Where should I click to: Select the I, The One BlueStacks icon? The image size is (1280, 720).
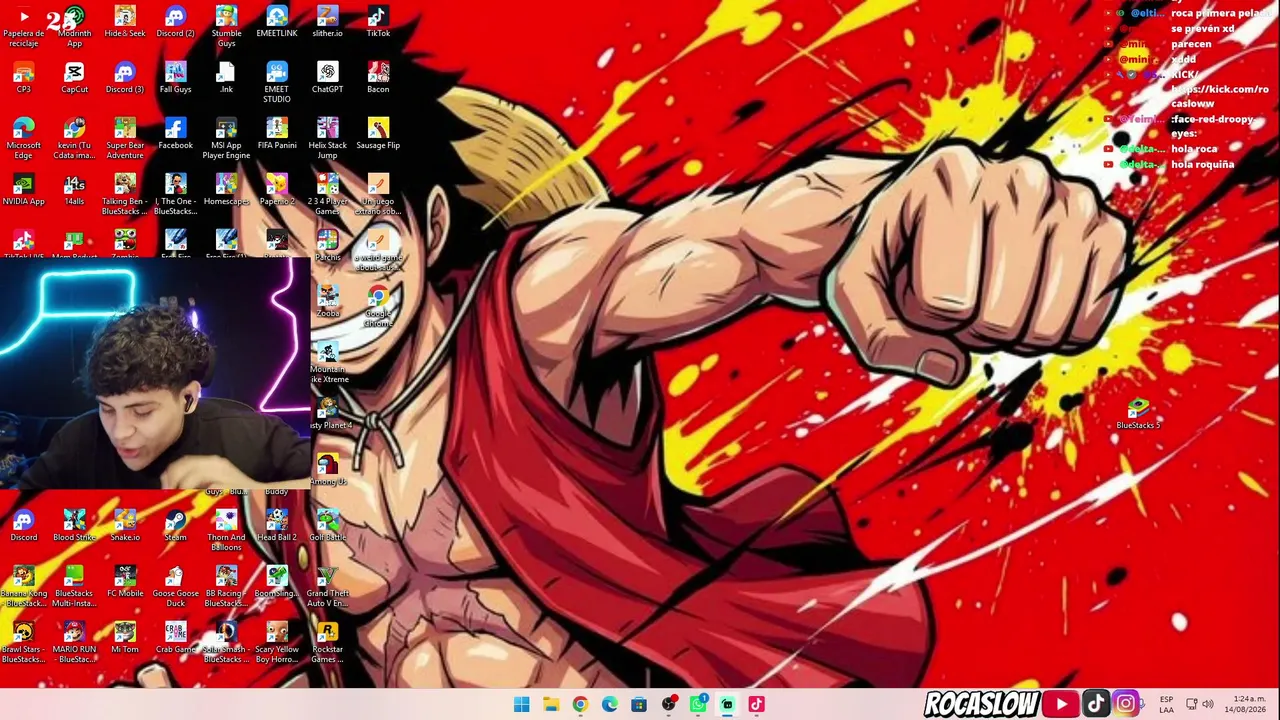[175, 195]
